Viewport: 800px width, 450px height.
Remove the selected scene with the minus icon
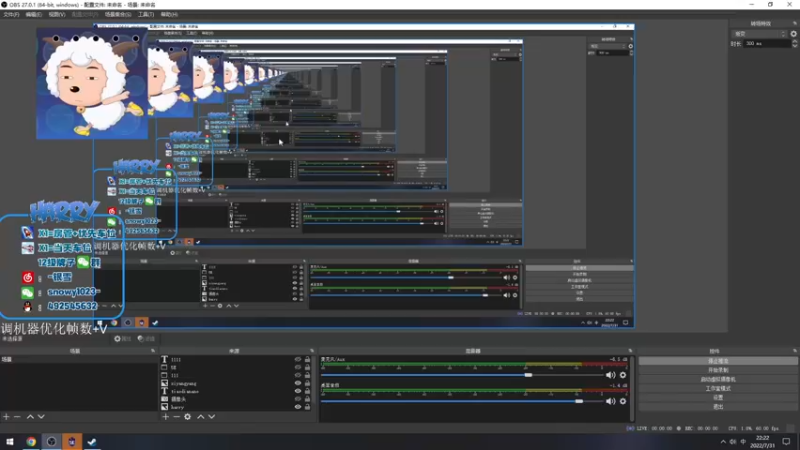pyautogui.click(x=17, y=417)
